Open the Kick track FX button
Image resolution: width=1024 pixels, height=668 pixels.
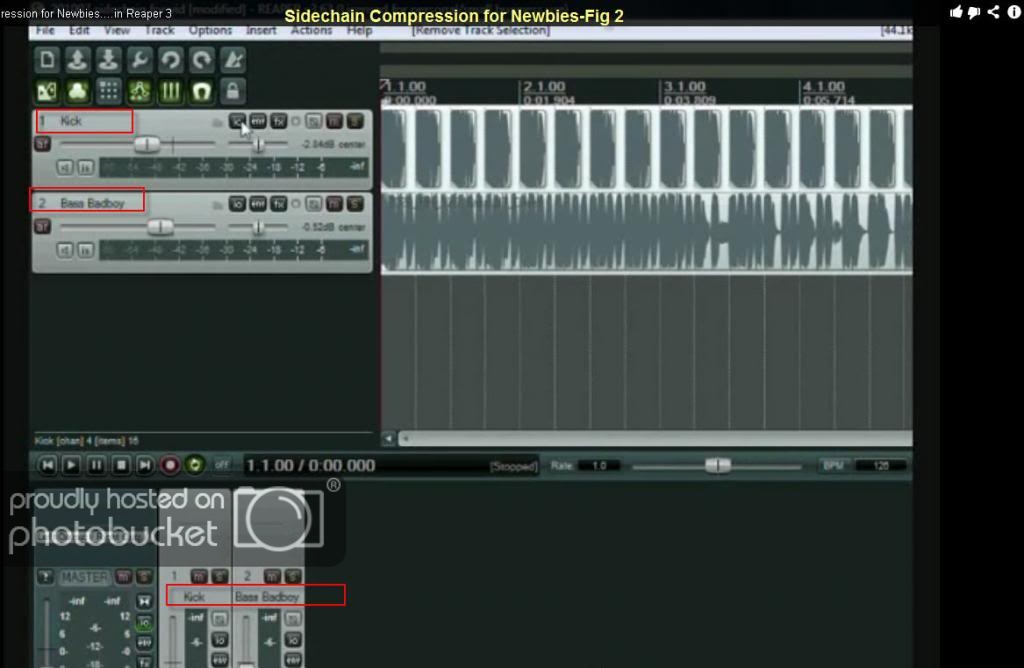pos(279,121)
